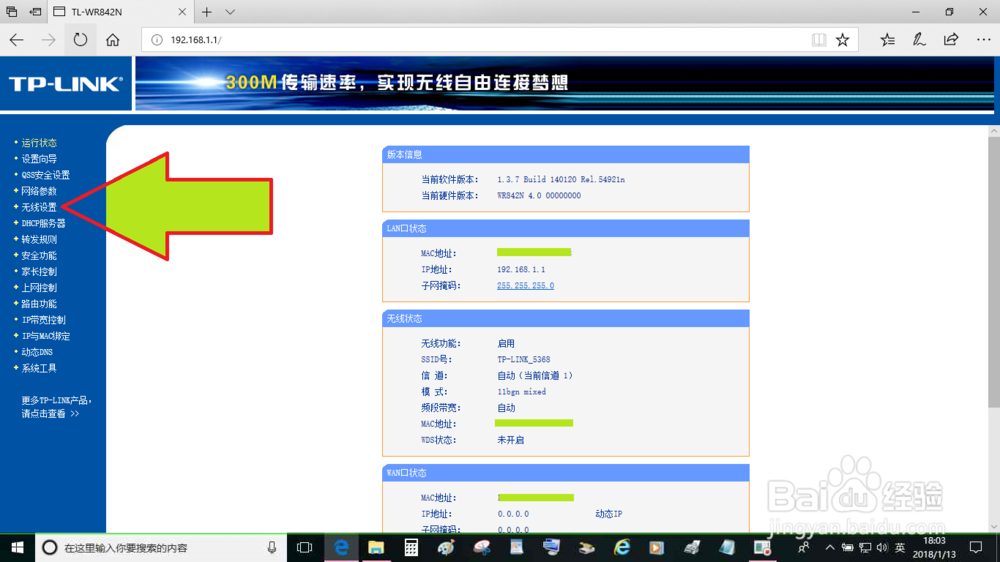Viewport: 1000px width, 562px height.
Task: Click the Cortana microphone icon
Action: pos(272,548)
